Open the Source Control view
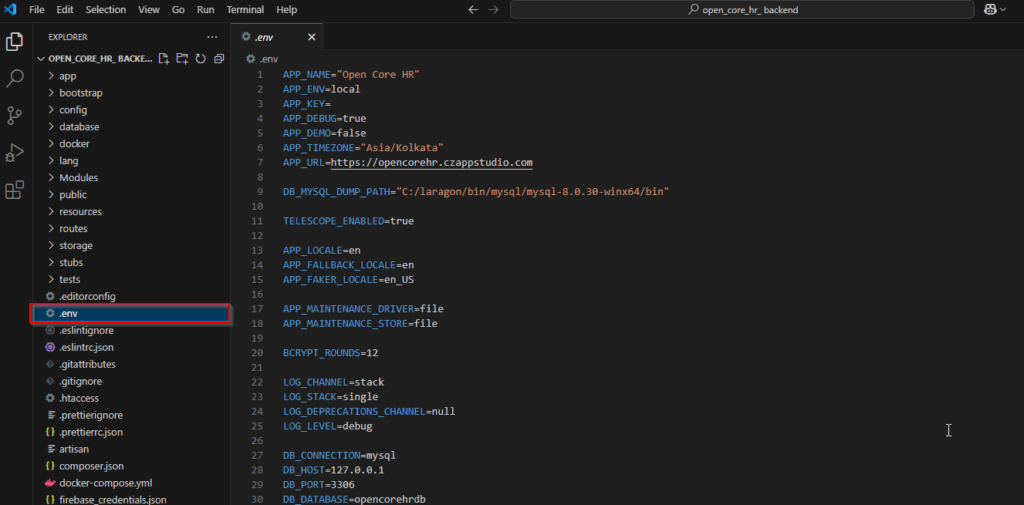 click(14, 116)
